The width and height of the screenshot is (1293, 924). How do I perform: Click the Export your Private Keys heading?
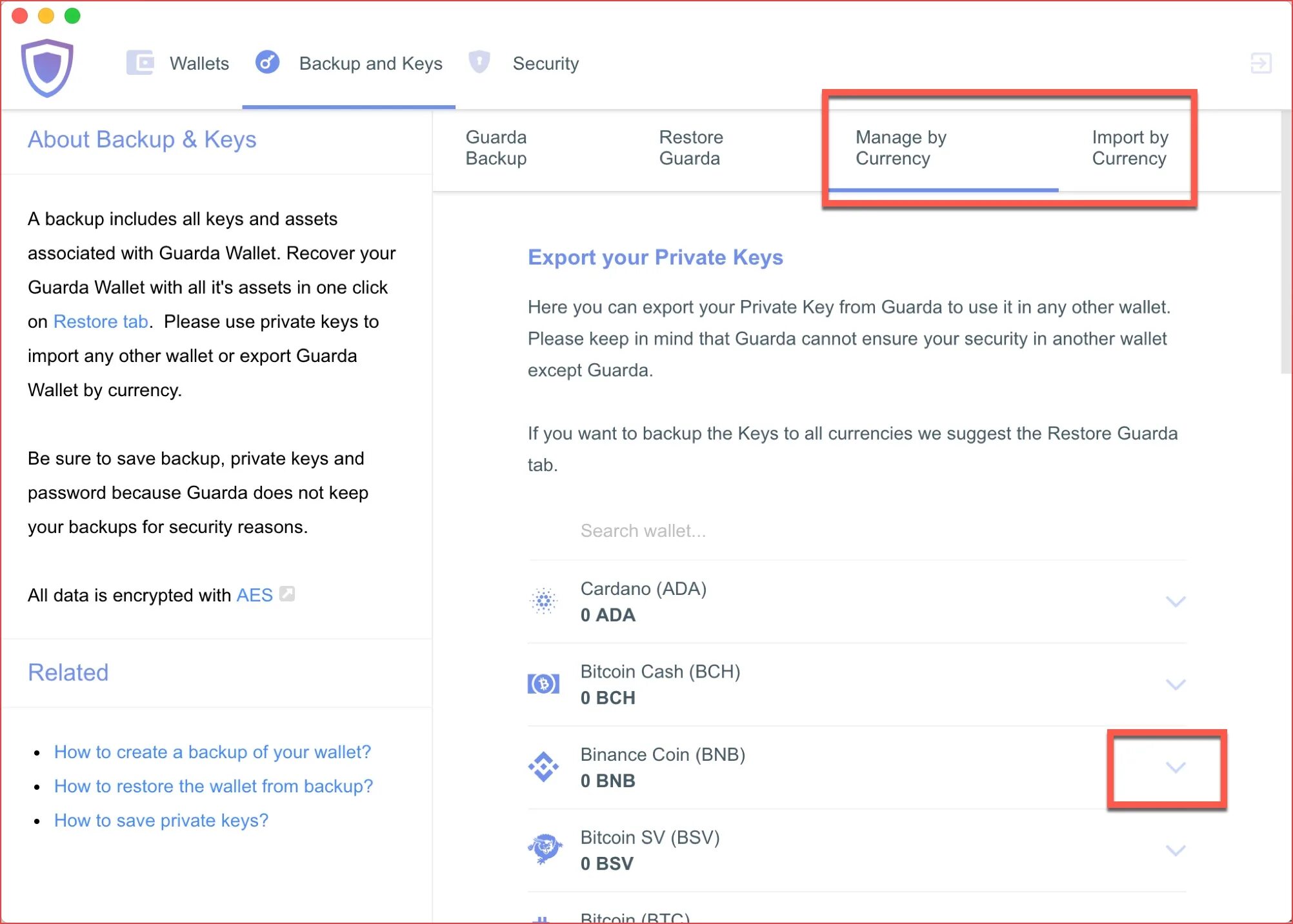655,257
